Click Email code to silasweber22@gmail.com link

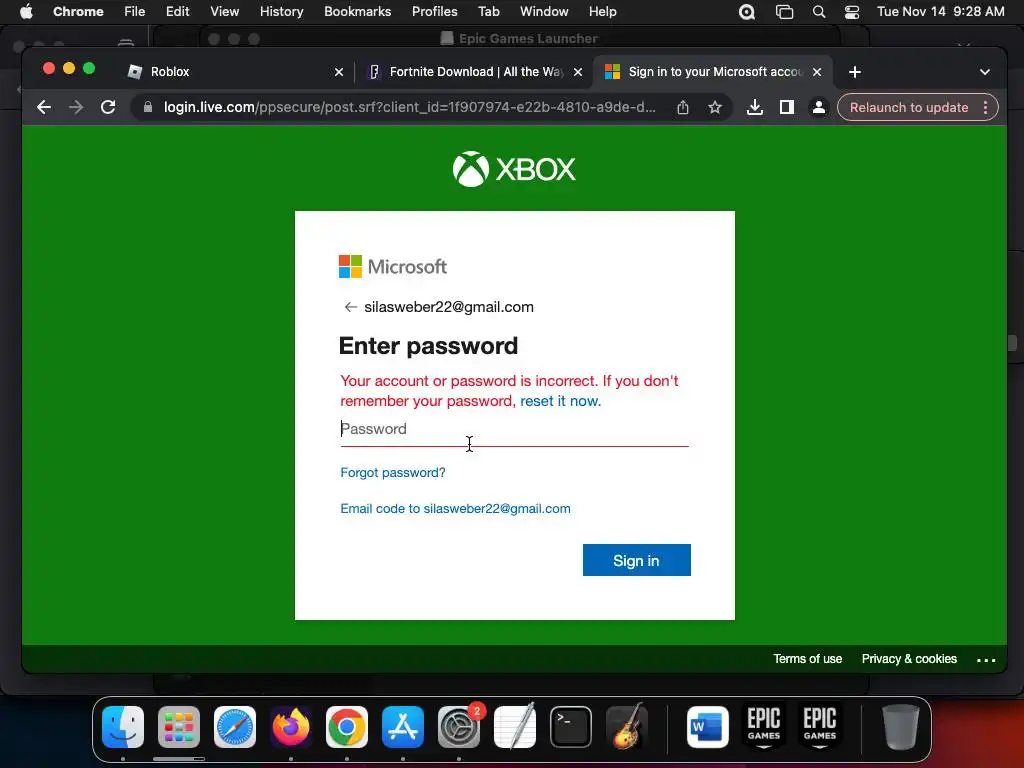click(455, 508)
